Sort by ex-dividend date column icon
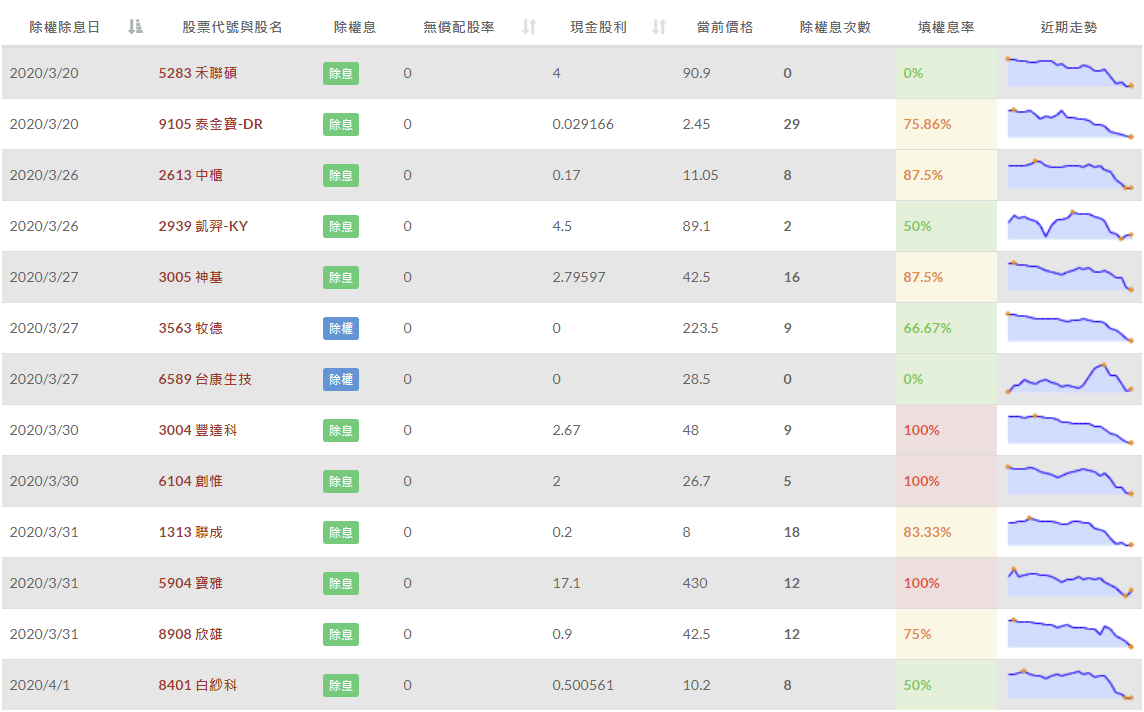This screenshot has height=712, width=1144. (135, 27)
